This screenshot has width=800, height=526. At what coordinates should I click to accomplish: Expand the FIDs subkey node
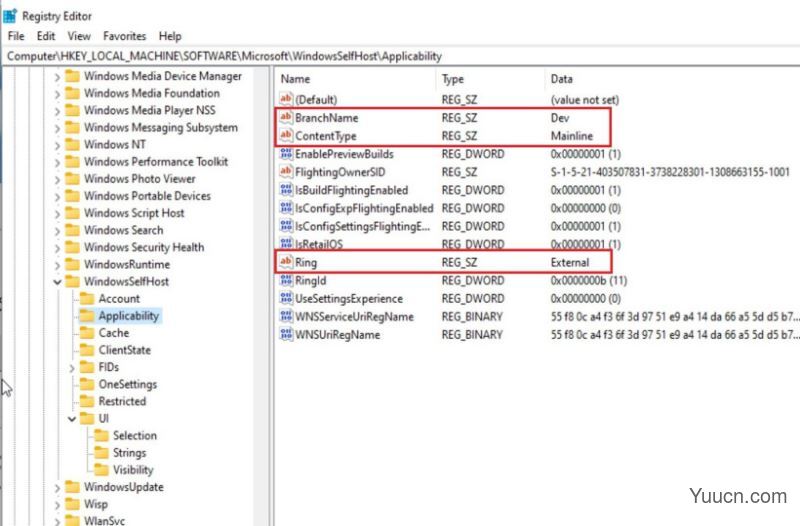71,367
